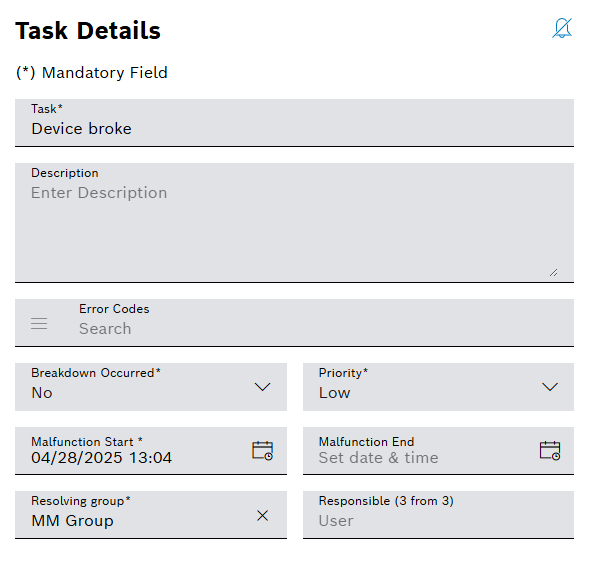The height and width of the screenshot is (561, 602).
Task: Select the Task Details heading
Action: 88,31
